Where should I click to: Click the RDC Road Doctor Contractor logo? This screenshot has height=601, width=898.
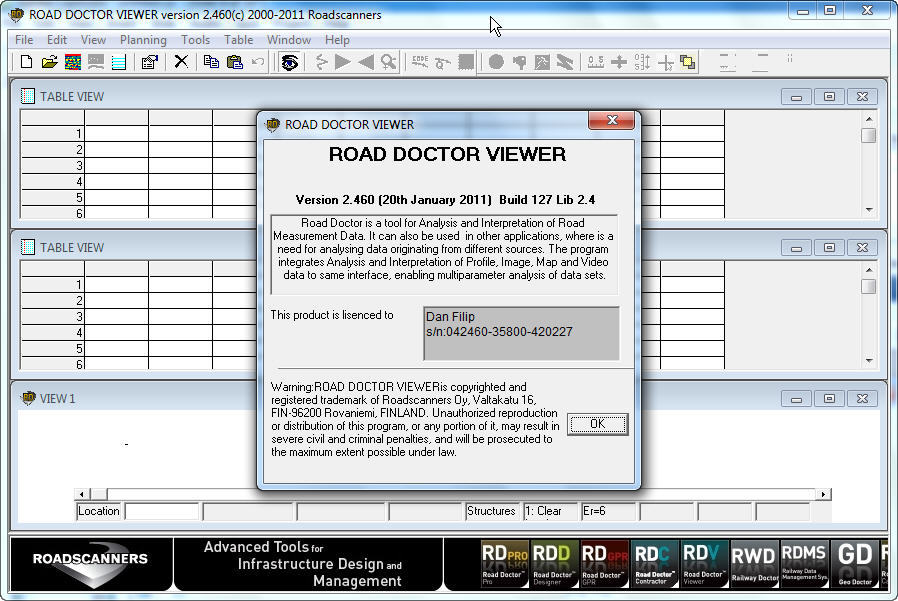655,564
